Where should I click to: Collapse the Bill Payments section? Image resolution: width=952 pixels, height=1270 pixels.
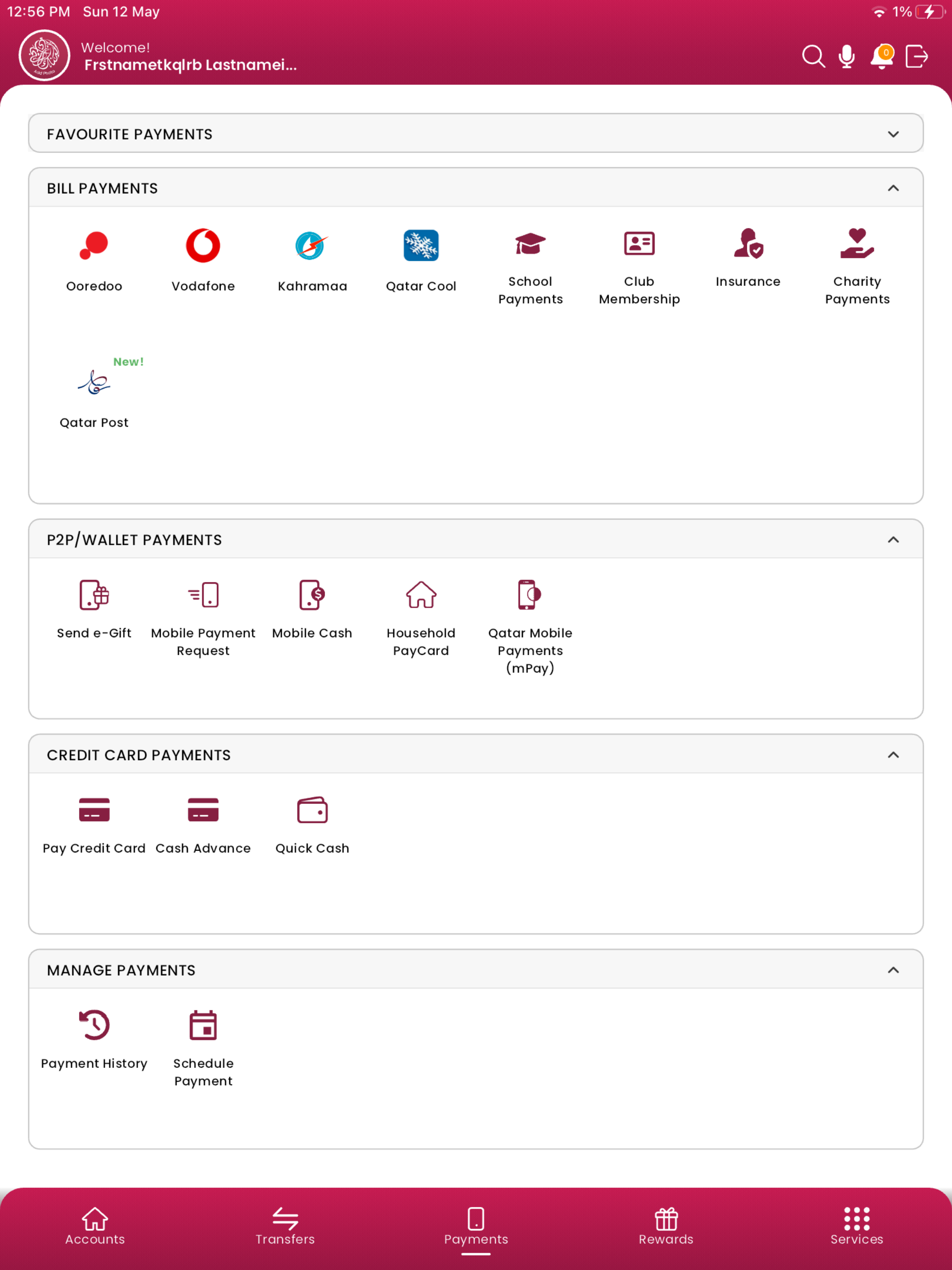coord(893,188)
